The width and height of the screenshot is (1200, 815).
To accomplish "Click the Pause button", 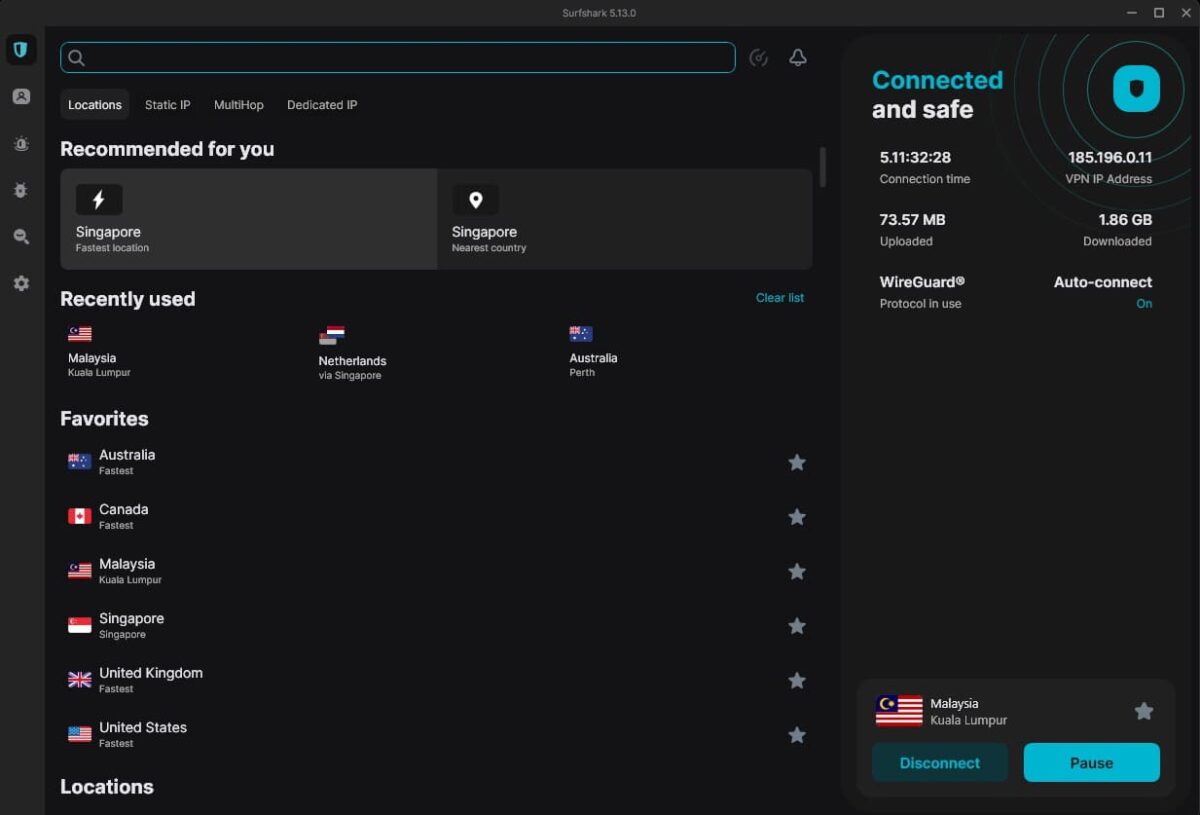I will pyautogui.click(x=1092, y=762).
